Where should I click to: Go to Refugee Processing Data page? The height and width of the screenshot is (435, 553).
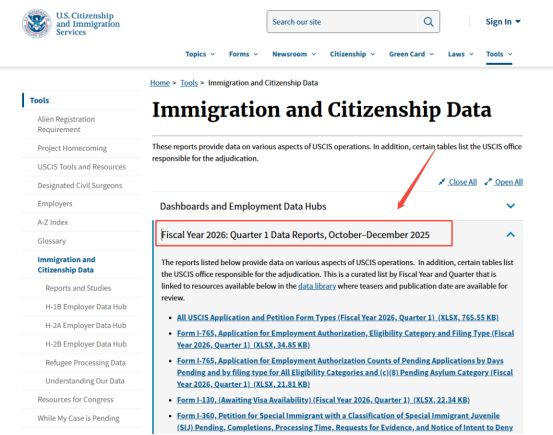click(85, 363)
